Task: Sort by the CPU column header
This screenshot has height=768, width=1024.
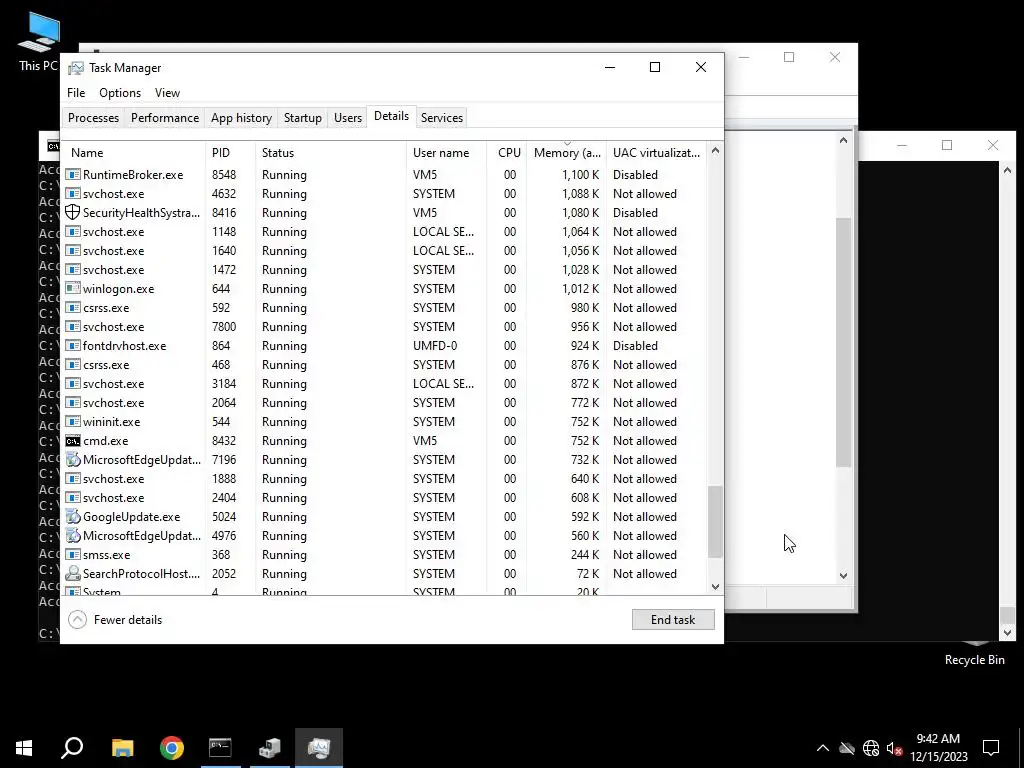Action: pyautogui.click(x=507, y=153)
